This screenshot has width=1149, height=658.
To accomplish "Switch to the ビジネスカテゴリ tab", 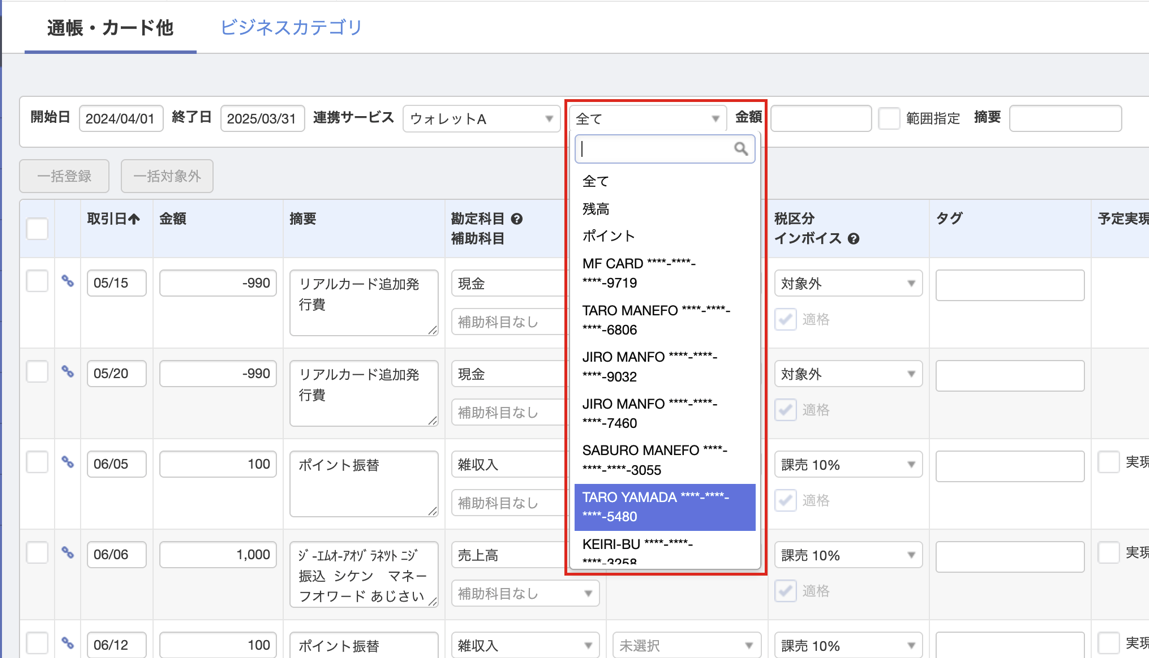I will click(291, 28).
